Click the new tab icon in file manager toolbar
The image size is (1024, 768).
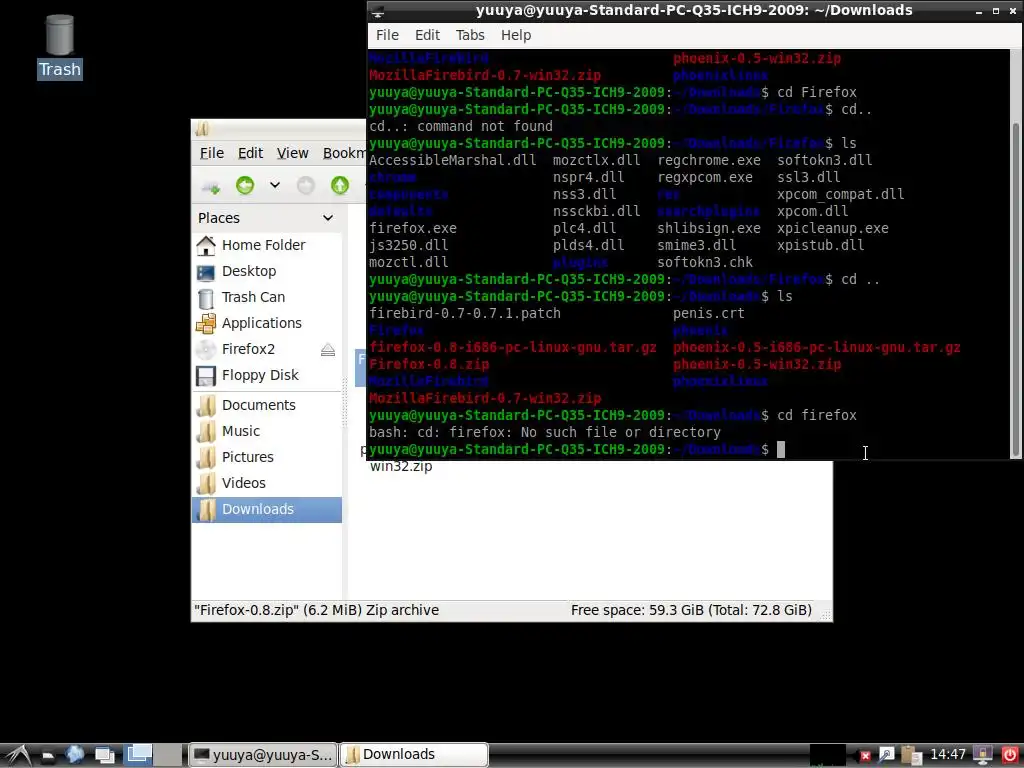tap(210, 186)
